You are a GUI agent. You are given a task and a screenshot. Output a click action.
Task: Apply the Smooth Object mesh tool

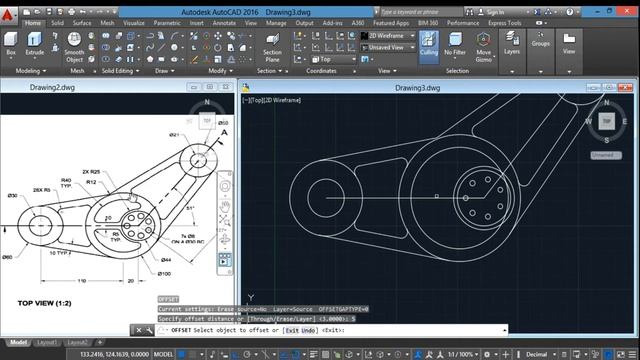pyautogui.click(x=74, y=47)
